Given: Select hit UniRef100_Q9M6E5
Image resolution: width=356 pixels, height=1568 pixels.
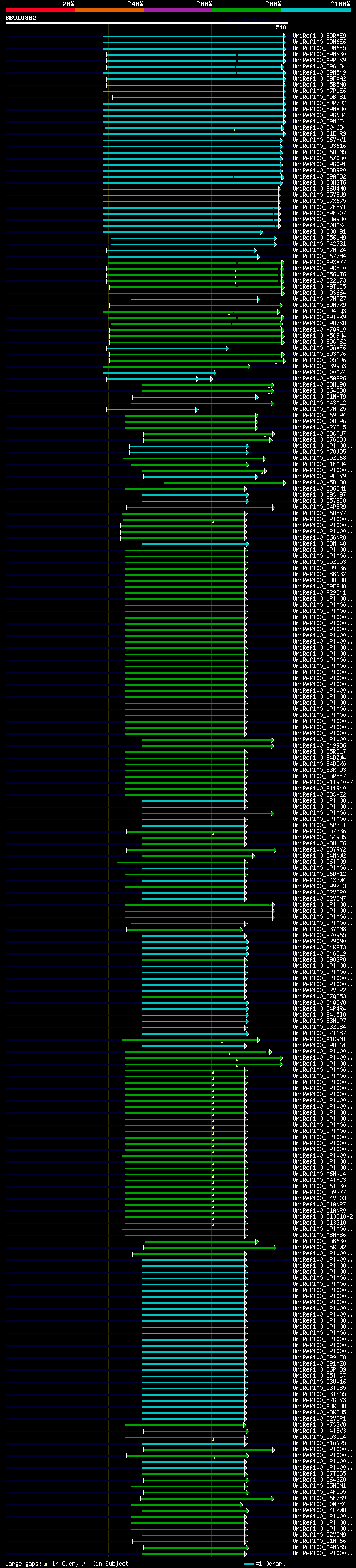Looking at the screenshot, I should [319, 48].
